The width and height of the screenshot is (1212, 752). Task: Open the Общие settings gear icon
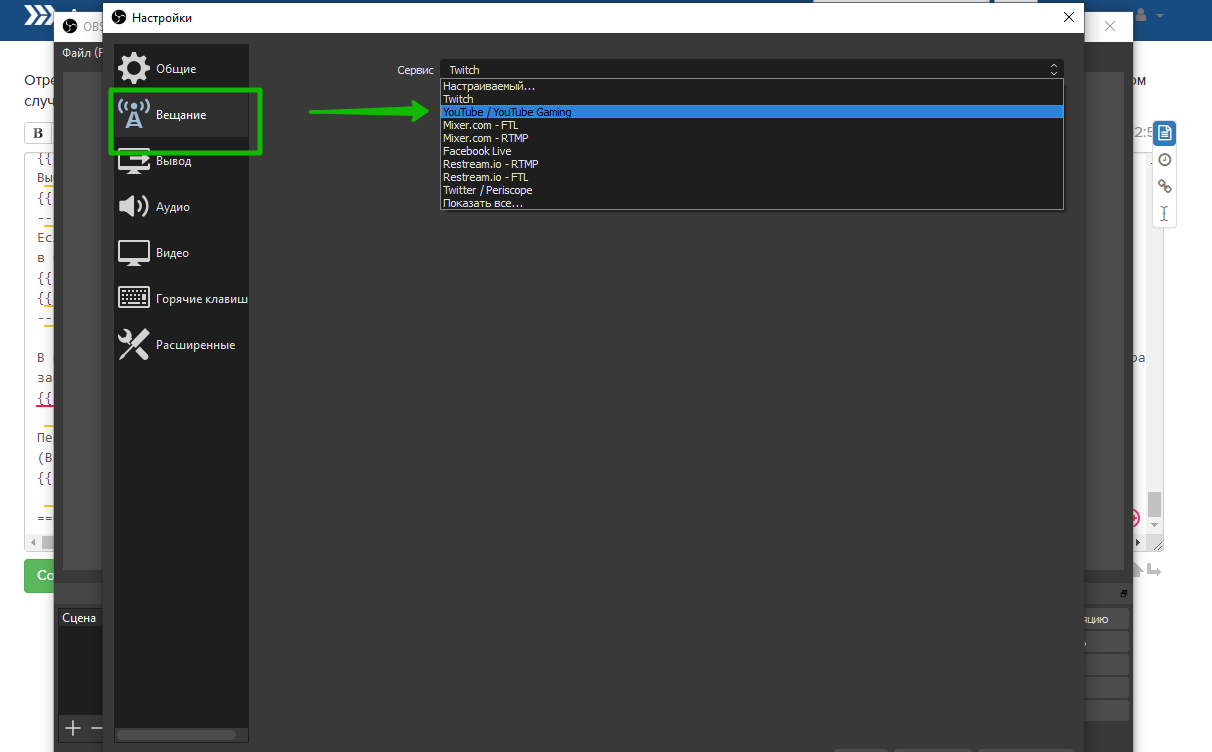(x=134, y=69)
